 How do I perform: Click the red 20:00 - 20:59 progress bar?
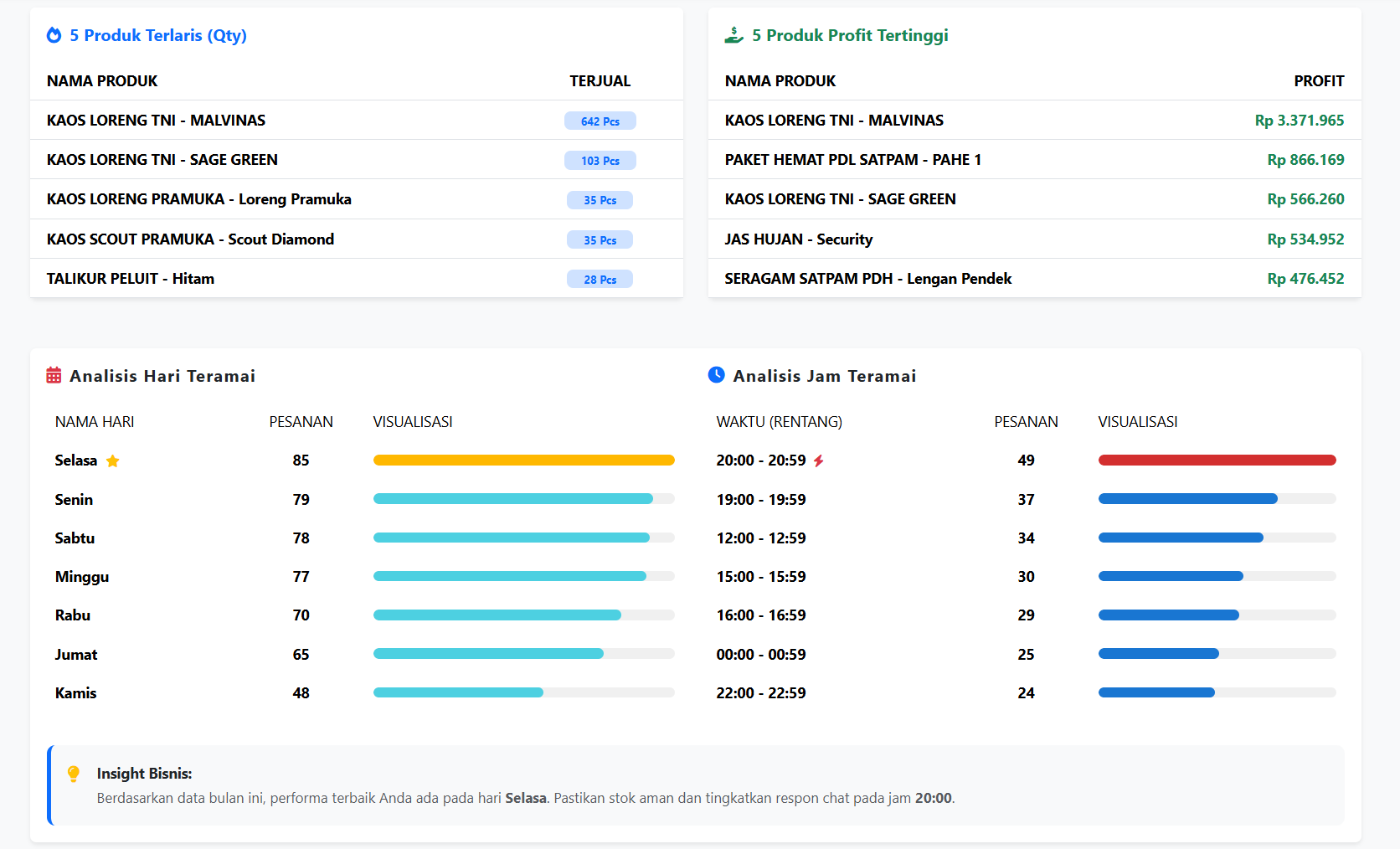(x=1217, y=461)
